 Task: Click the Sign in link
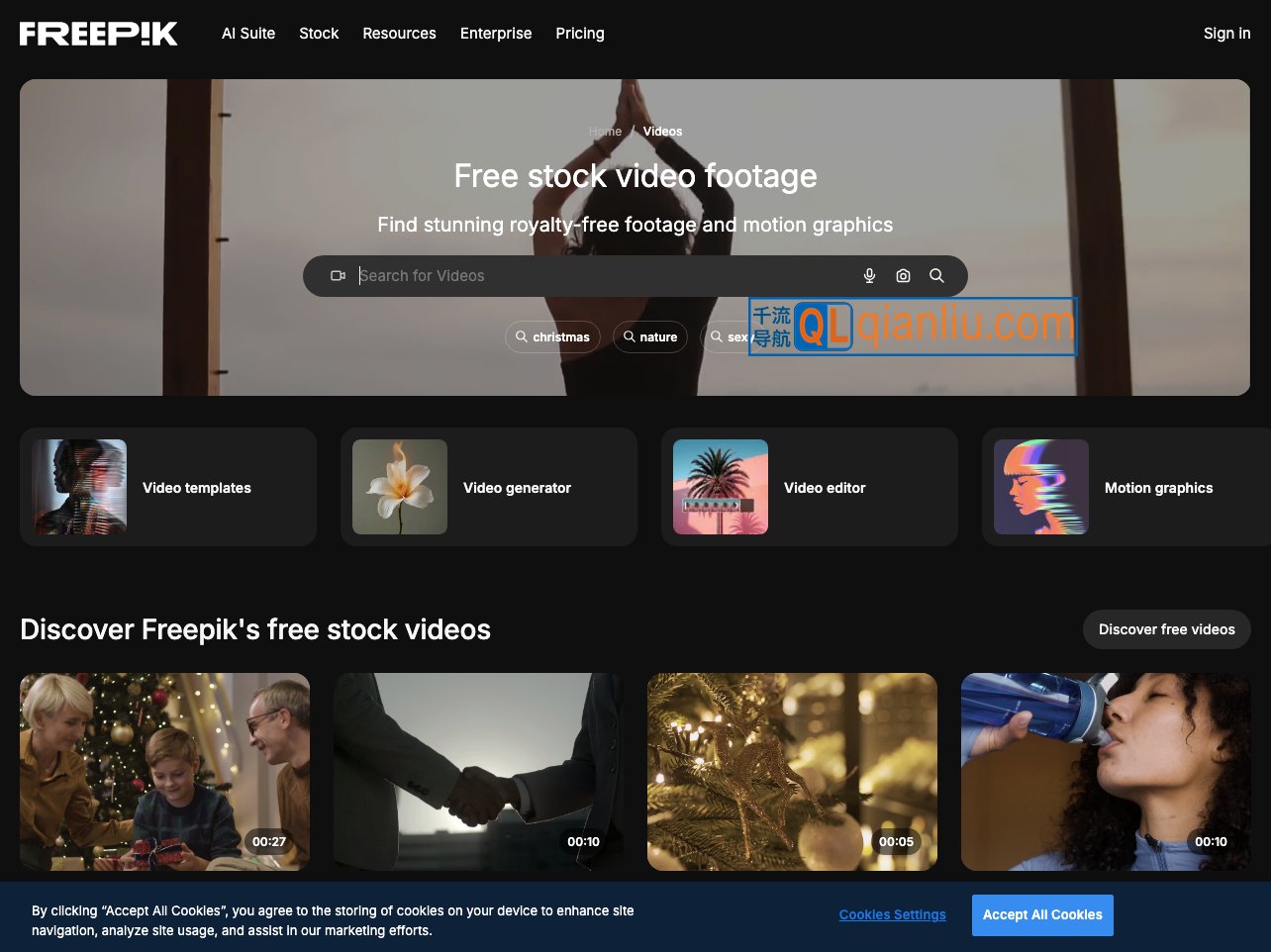pos(1226,34)
